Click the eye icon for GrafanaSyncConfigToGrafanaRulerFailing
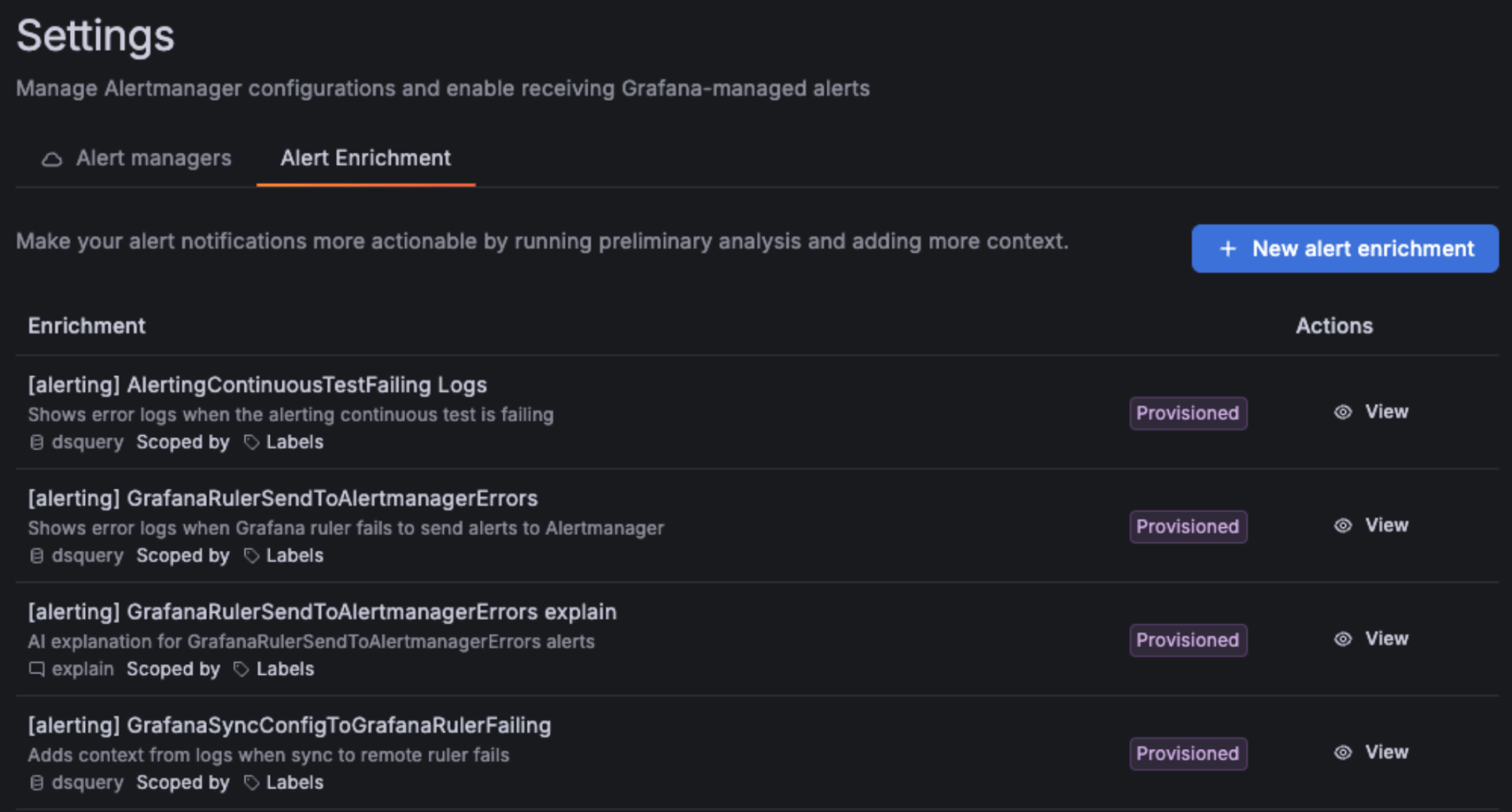 tap(1341, 752)
